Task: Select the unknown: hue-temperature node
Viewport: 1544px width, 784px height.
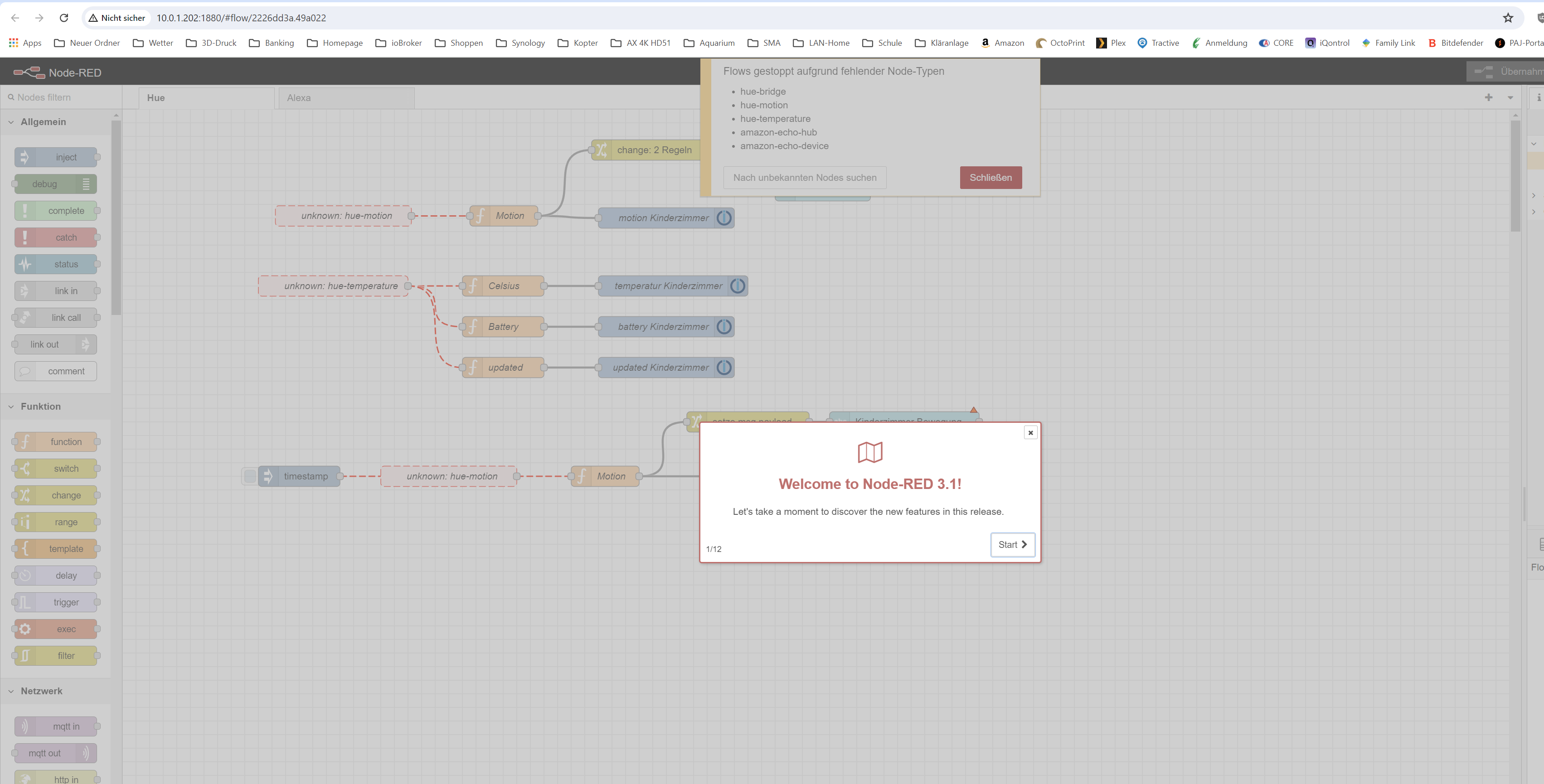Action: point(334,286)
